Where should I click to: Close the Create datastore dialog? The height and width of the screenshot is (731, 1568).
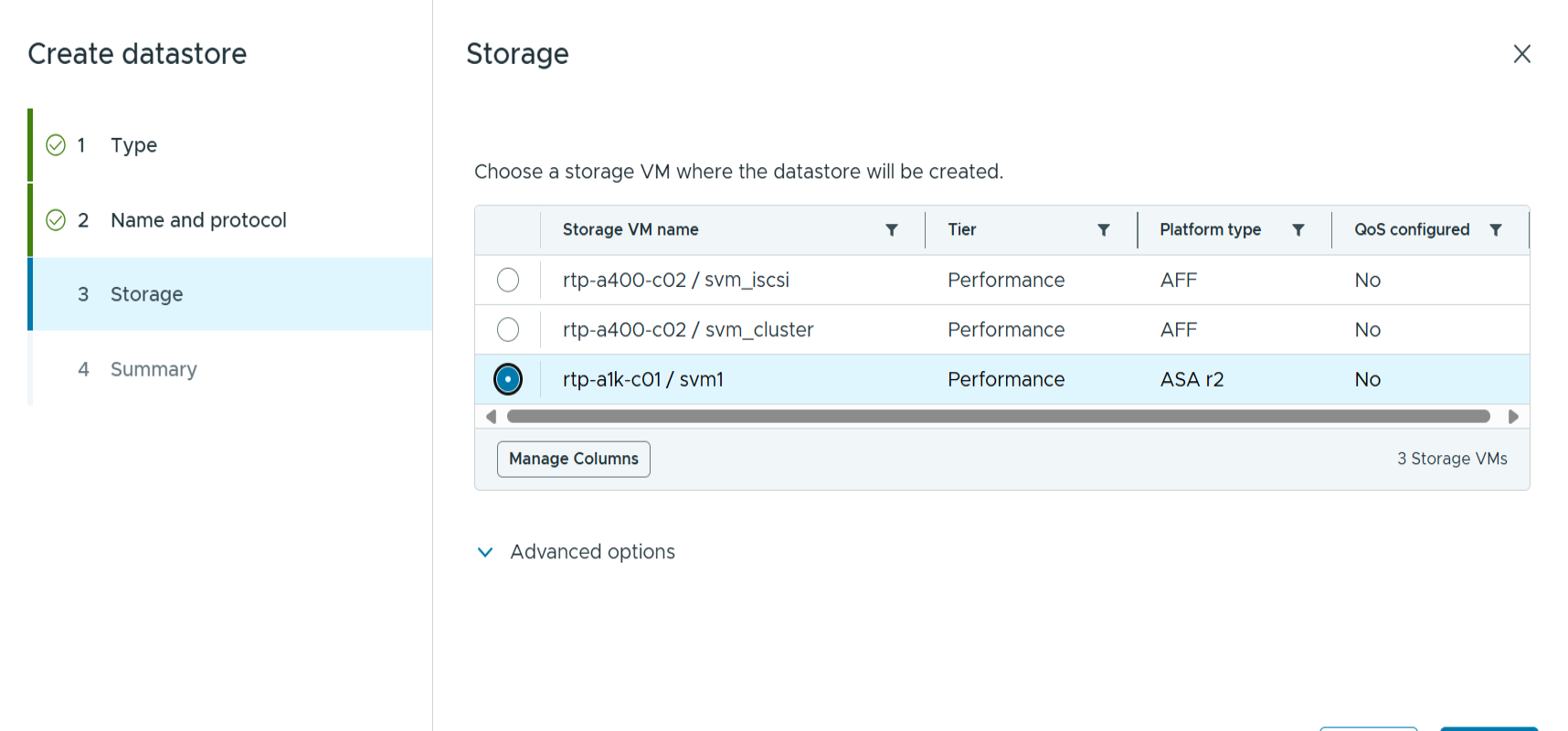pos(1521,54)
